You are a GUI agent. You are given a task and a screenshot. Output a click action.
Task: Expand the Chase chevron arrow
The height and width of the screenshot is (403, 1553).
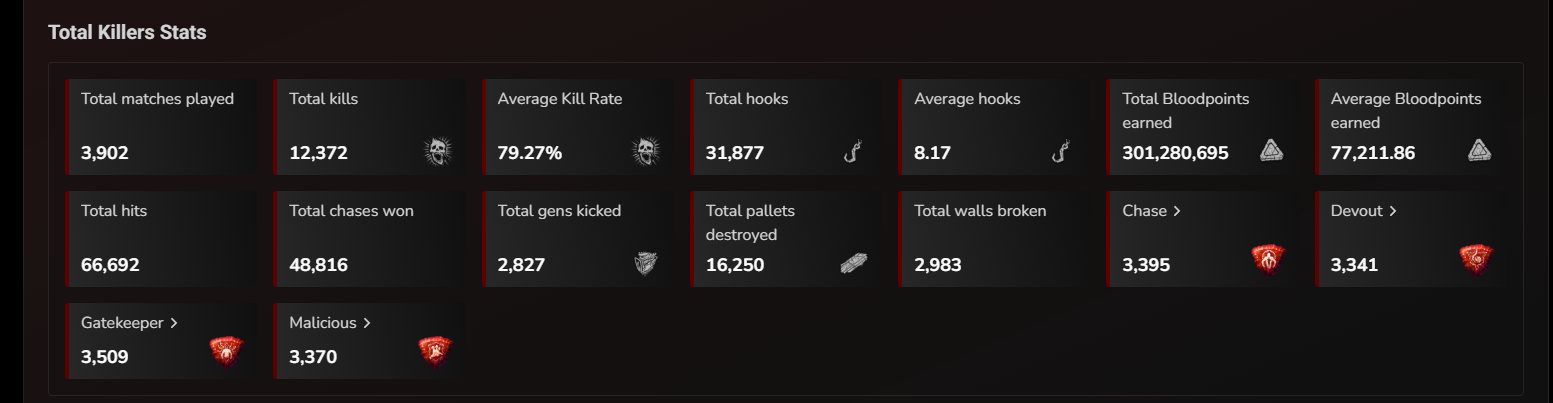pyautogui.click(x=1176, y=211)
